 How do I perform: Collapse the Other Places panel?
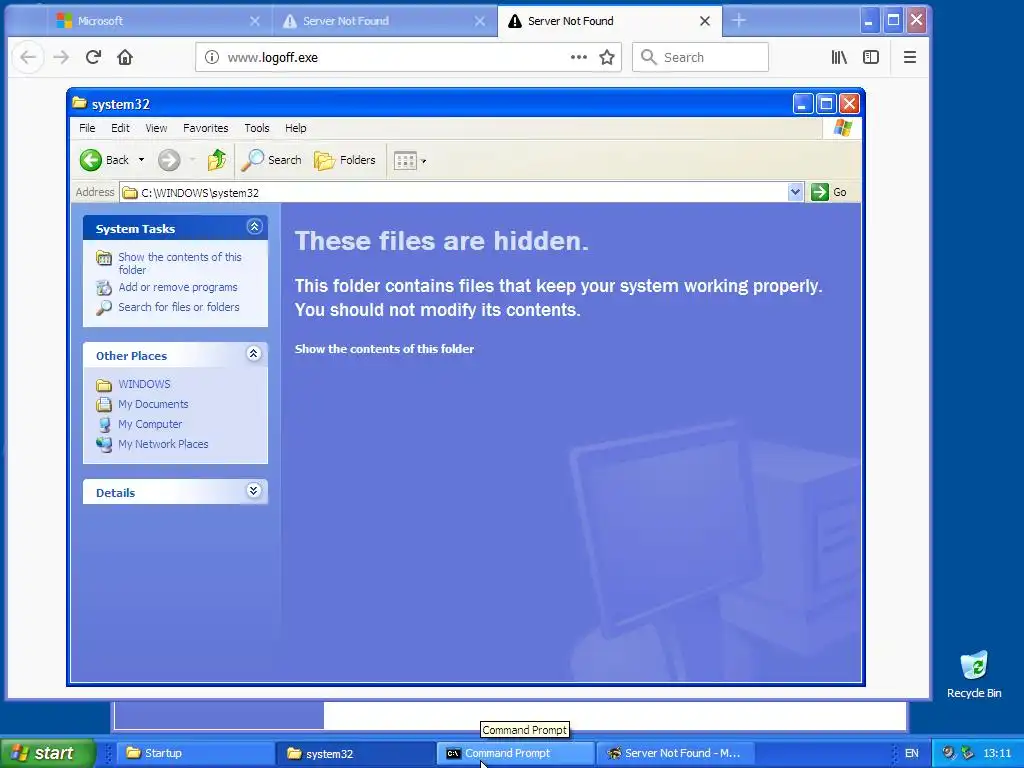tap(253, 354)
